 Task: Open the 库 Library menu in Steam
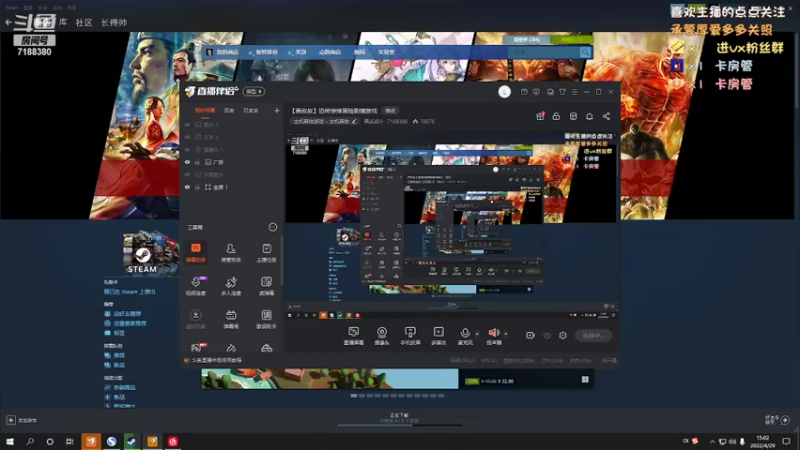[x=63, y=22]
